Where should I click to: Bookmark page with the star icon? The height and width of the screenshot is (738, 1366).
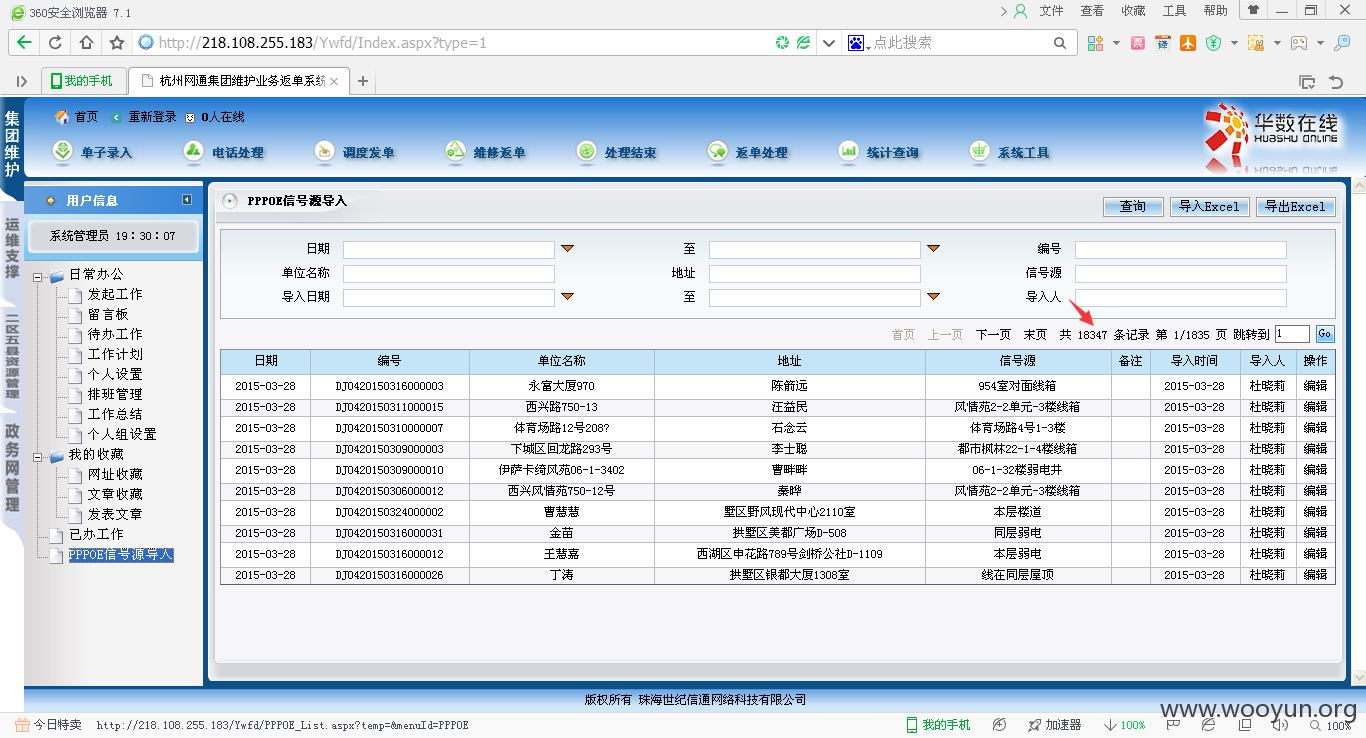tap(117, 43)
